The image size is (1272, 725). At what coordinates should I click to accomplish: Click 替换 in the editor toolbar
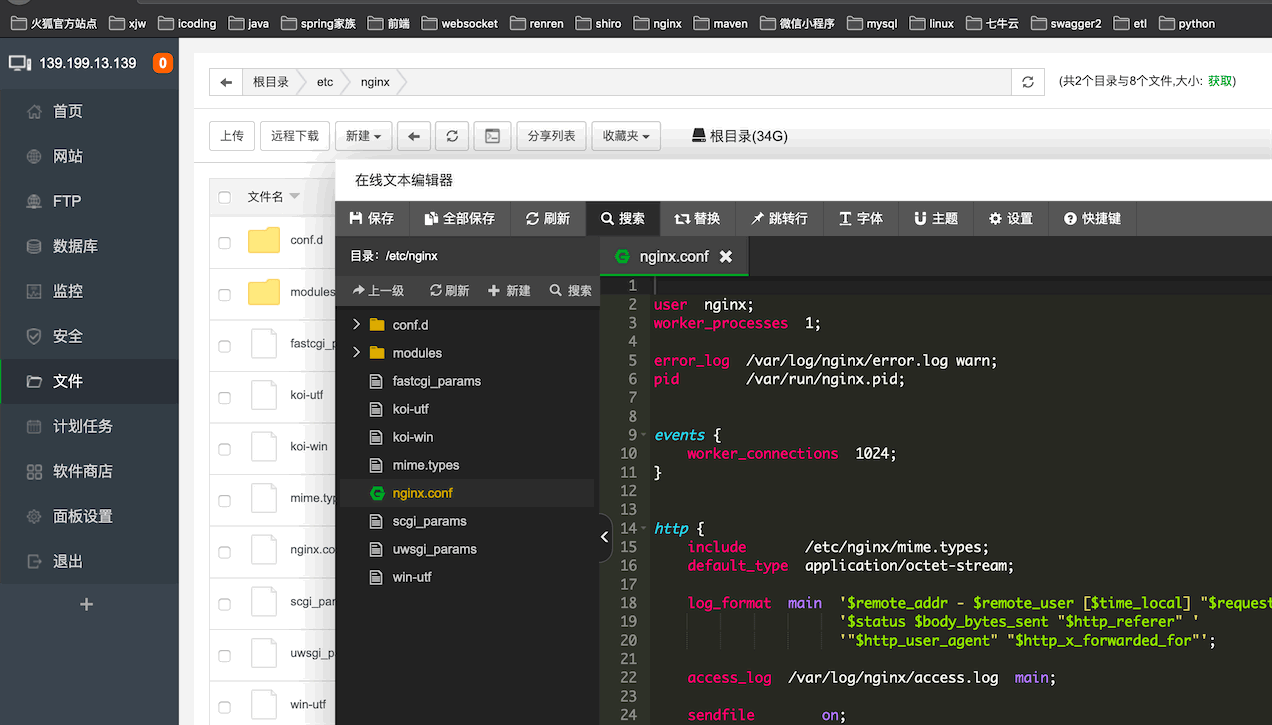(x=697, y=218)
